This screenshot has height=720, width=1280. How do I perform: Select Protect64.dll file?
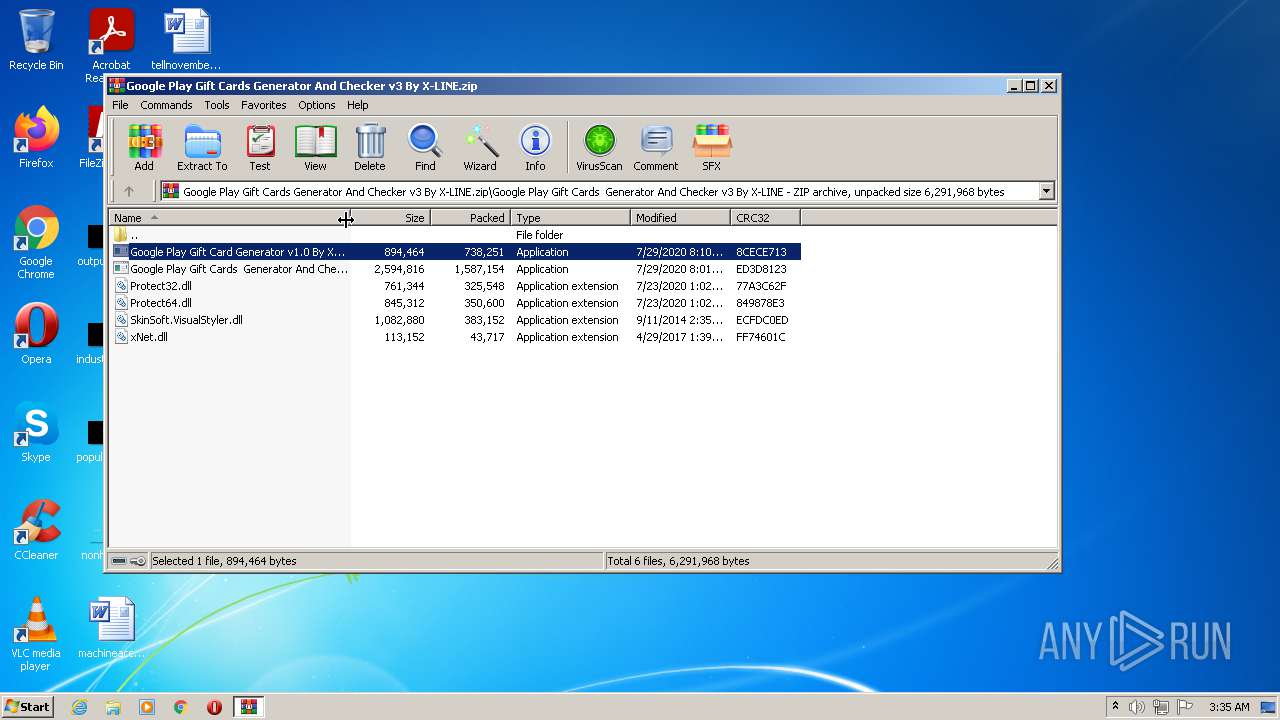pyautogui.click(x=455, y=303)
